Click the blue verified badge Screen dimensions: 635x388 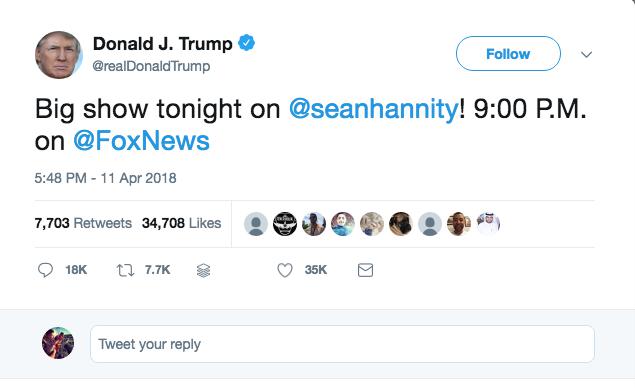click(x=246, y=43)
